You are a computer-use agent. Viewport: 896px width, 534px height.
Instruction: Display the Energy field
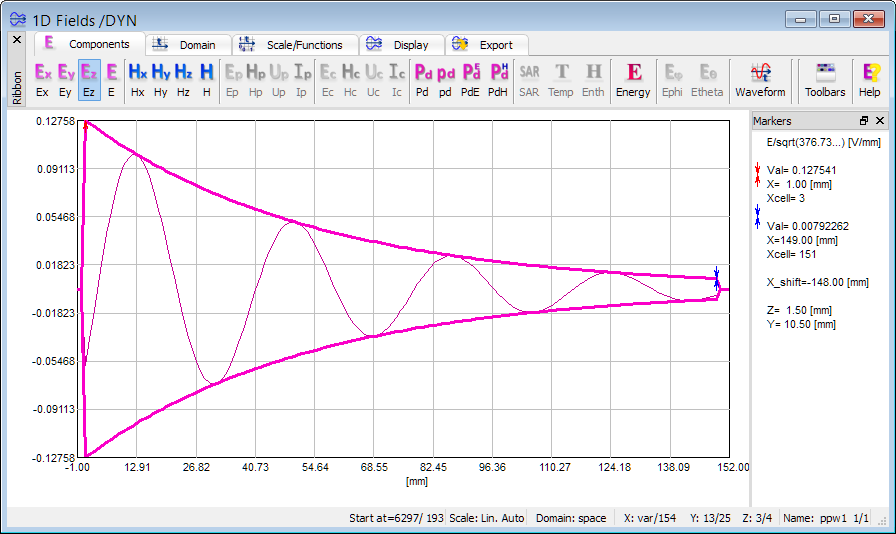coord(633,80)
